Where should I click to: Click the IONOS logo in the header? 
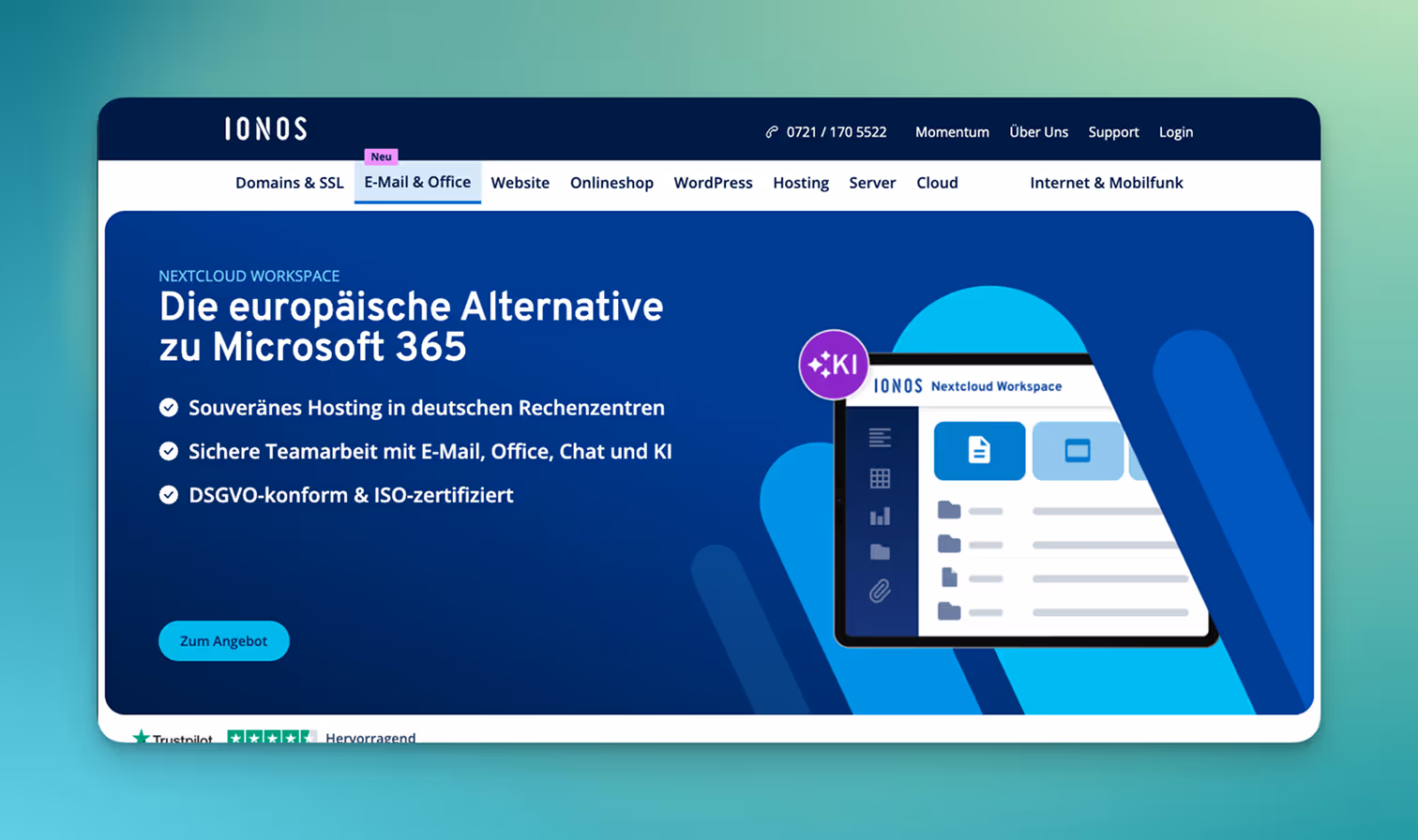pyautogui.click(x=266, y=128)
